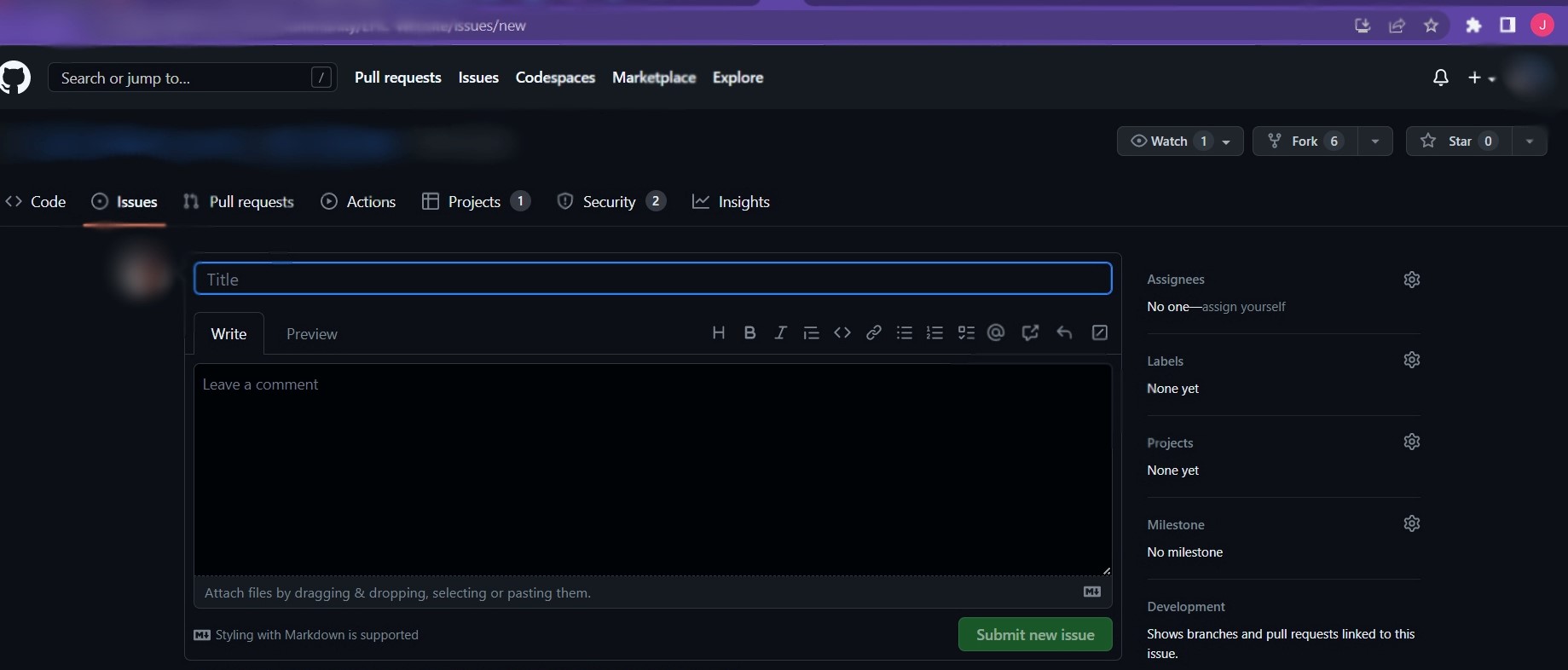The image size is (1568, 670).
Task: Switch to the Actions tab
Action: (x=358, y=202)
